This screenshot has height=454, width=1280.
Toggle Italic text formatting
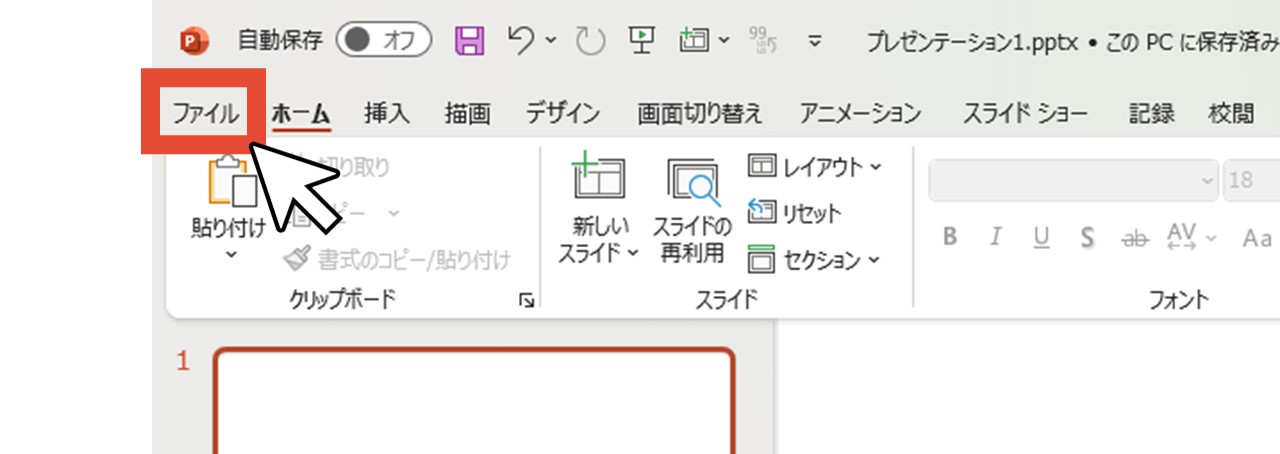tap(995, 238)
